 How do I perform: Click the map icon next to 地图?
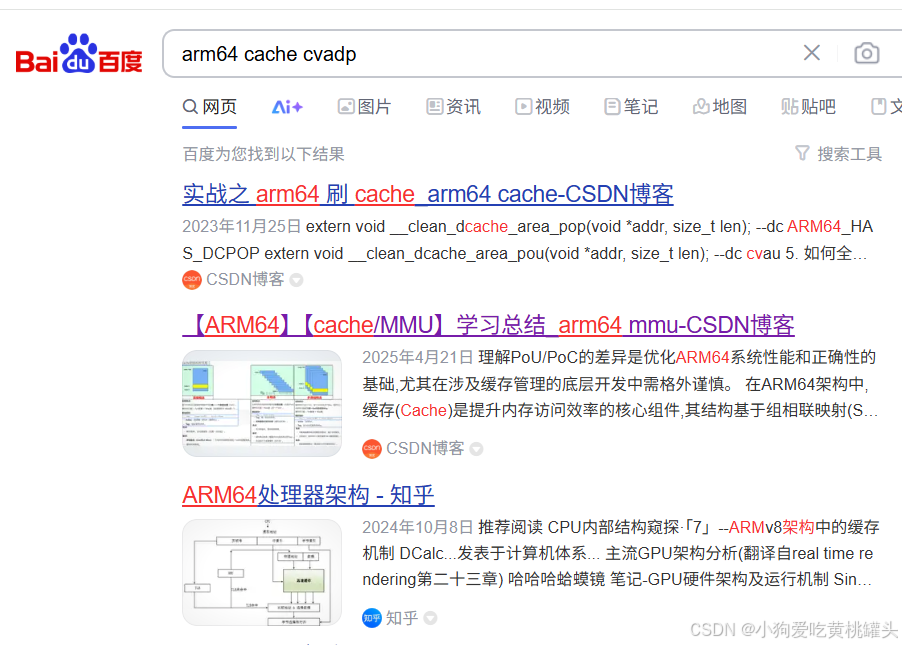[x=703, y=106]
